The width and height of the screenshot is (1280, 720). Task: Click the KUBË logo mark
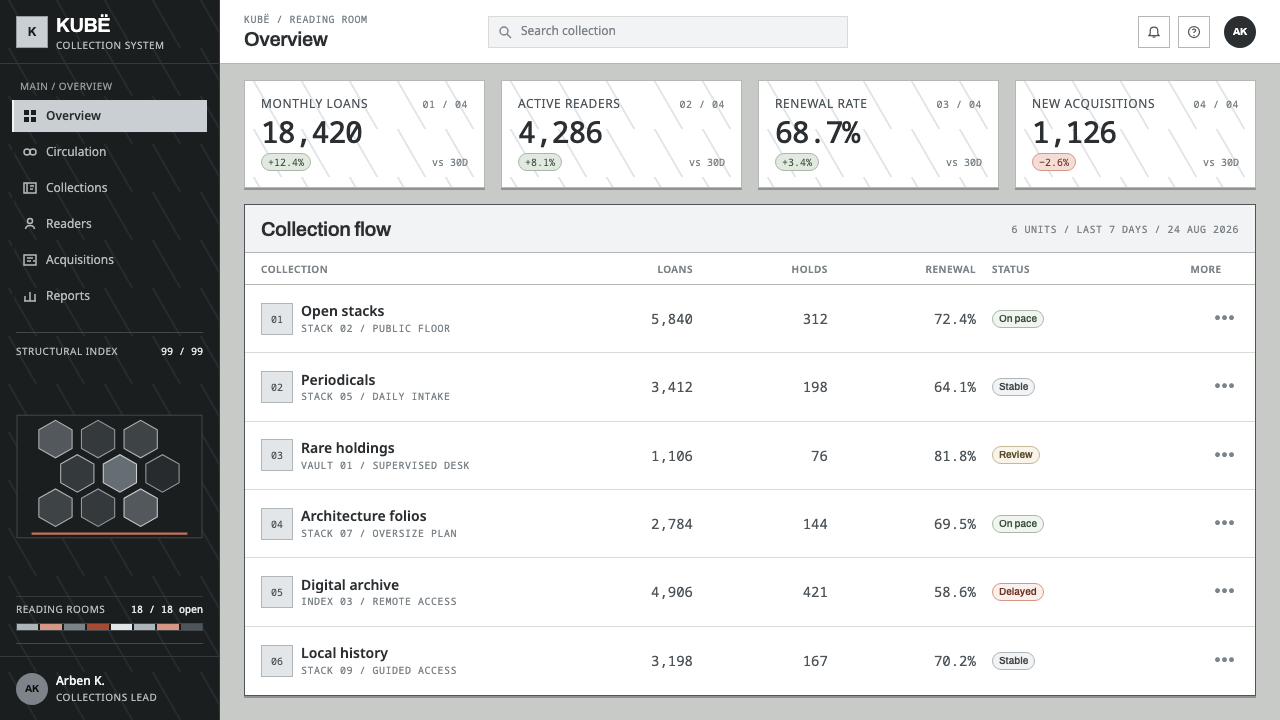tap(32, 32)
